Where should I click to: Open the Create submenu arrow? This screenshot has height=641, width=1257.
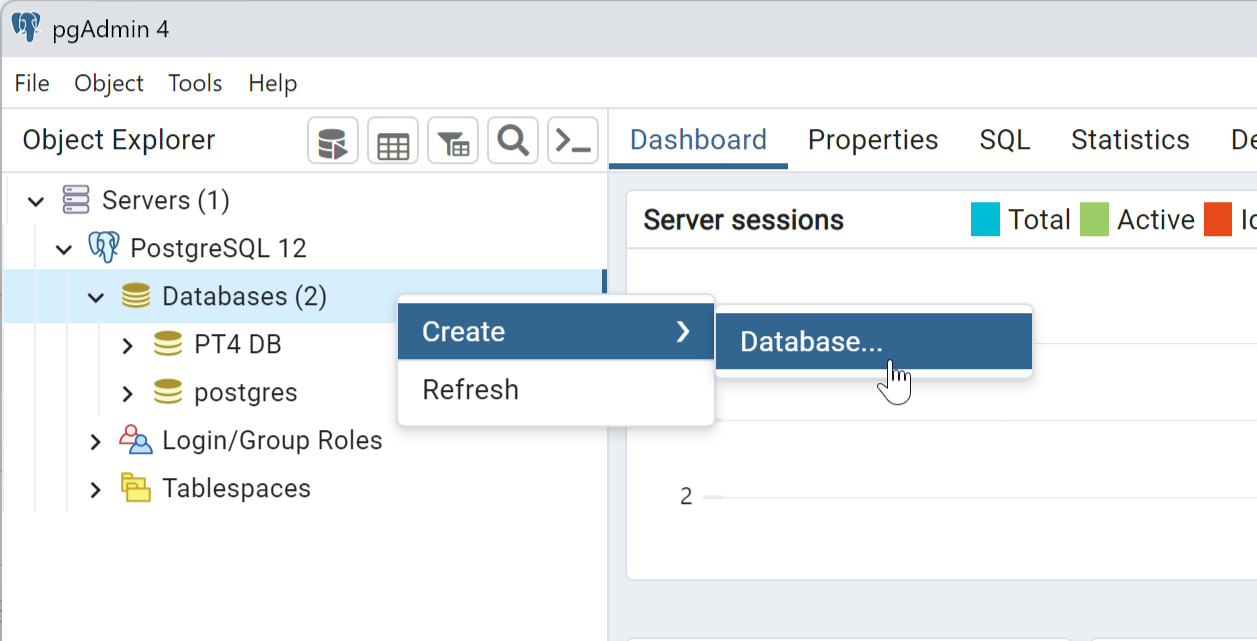pos(683,331)
